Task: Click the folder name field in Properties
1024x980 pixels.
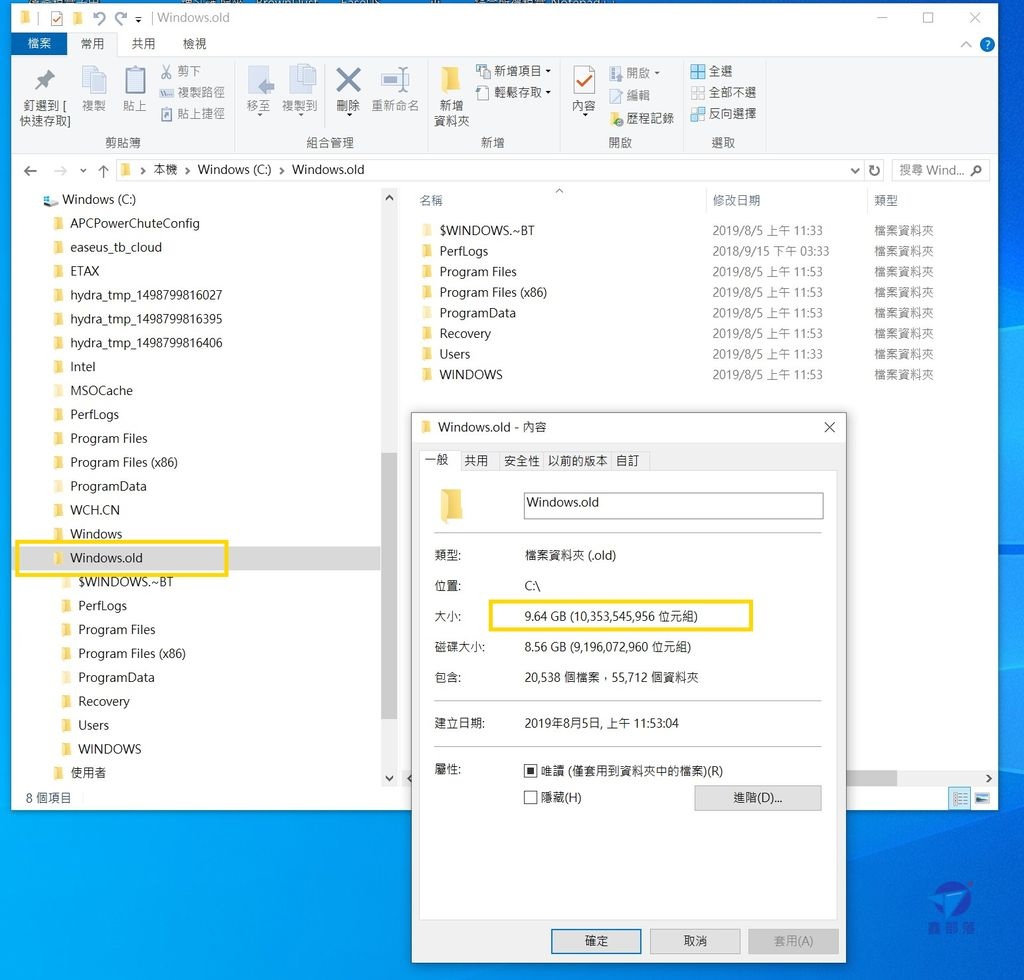Action: click(x=673, y=505)
